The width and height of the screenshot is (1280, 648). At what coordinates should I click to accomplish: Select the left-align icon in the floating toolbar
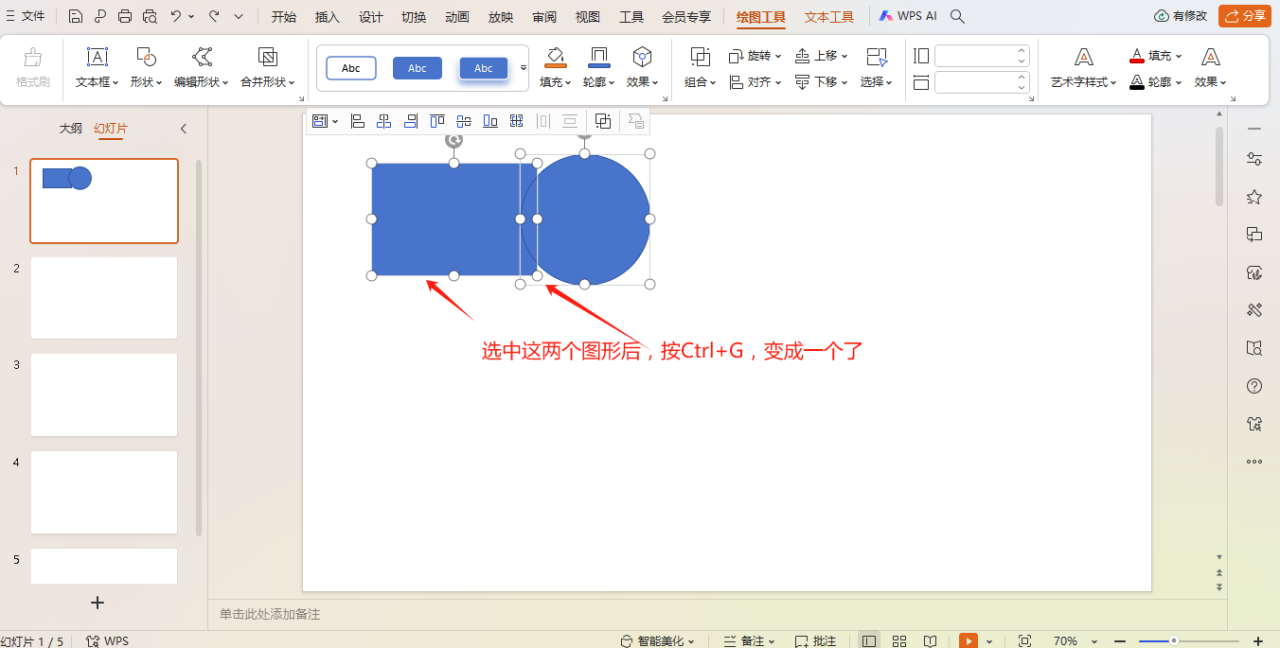tap(357, 120)
